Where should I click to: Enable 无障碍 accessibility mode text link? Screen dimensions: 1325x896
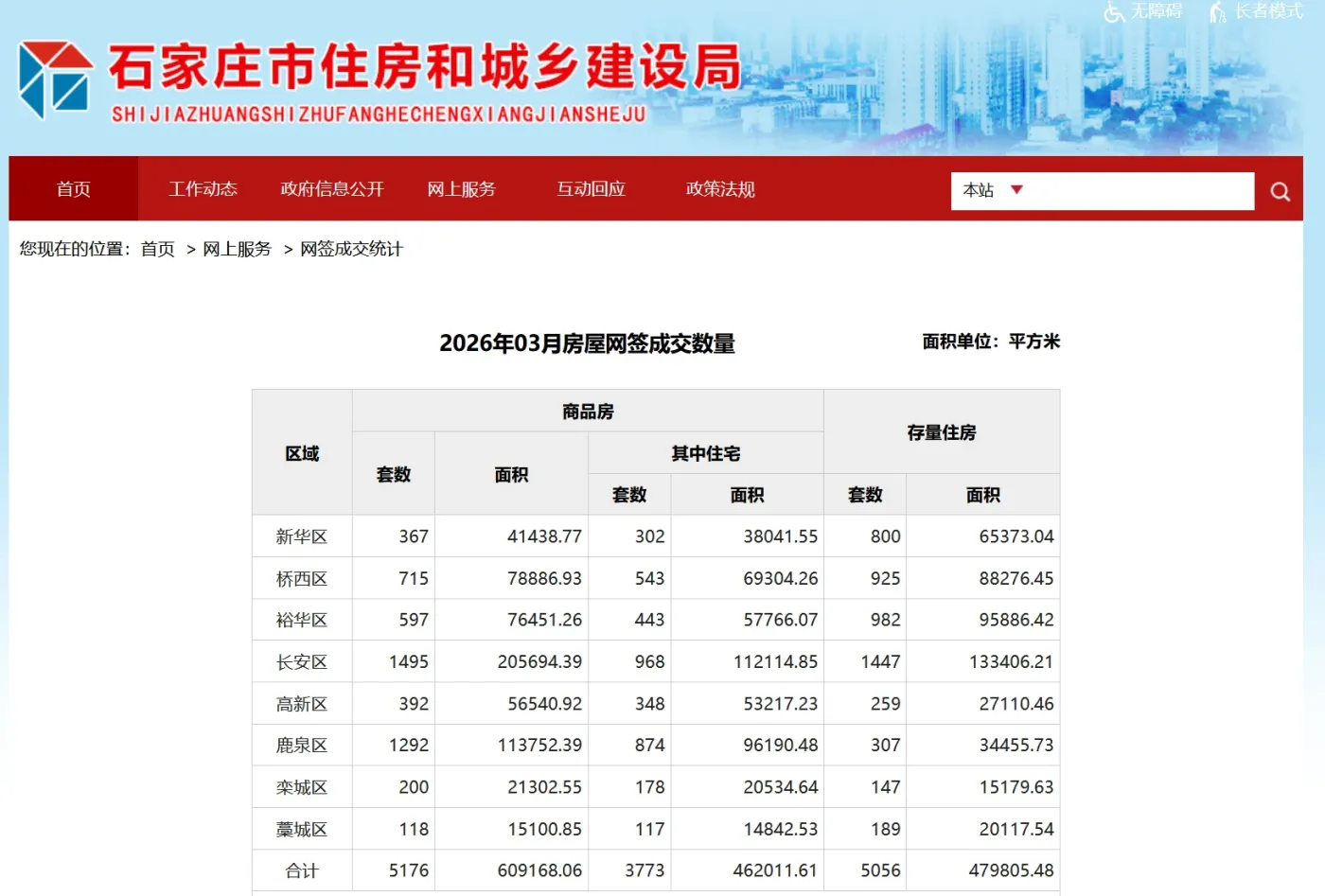1157,11
